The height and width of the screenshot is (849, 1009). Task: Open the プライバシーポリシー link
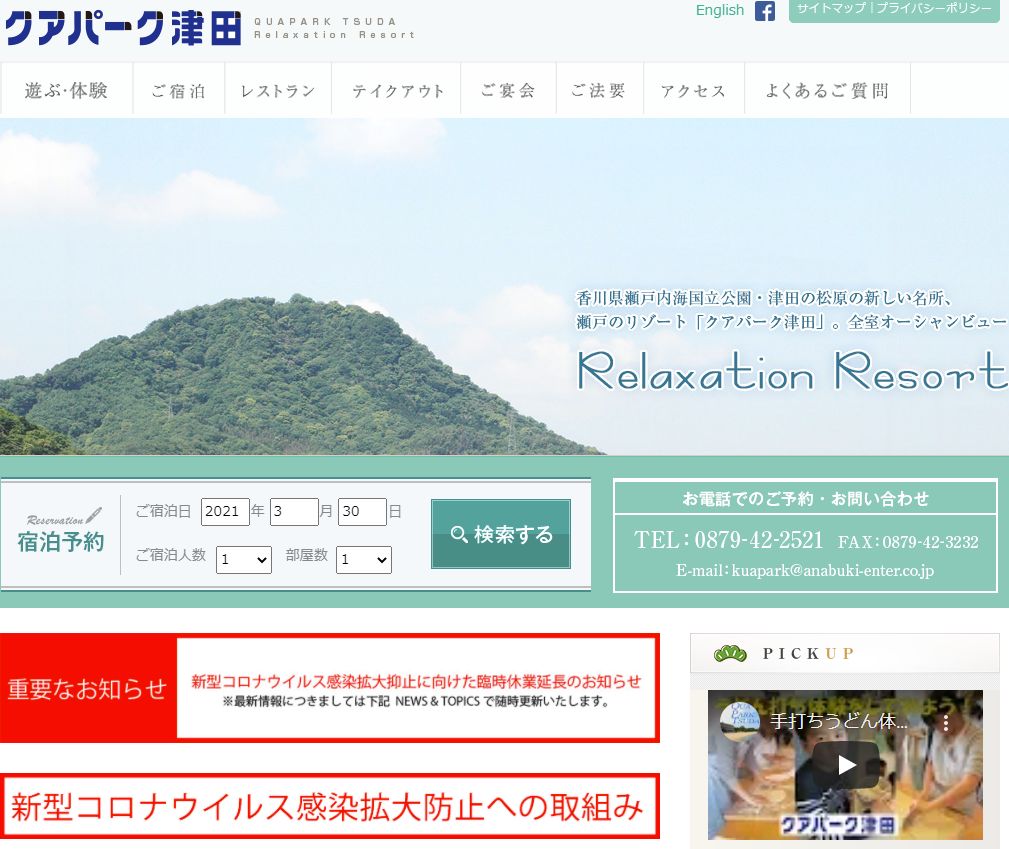click(933, 8)
